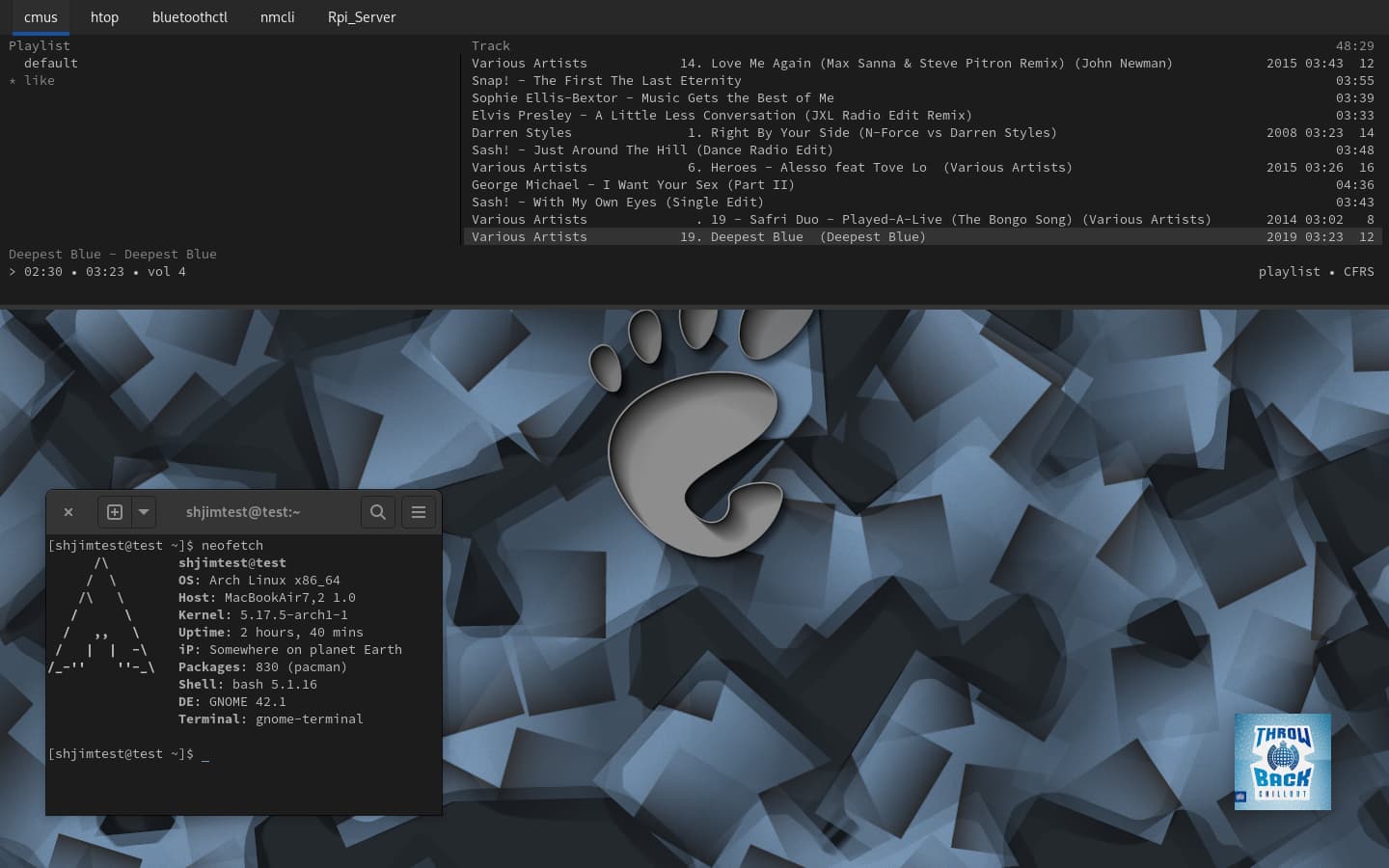The image size is (1389, 868).
Task: Click the vol 4 indicator
Action: pyautogui.click(x=167, y=272)
